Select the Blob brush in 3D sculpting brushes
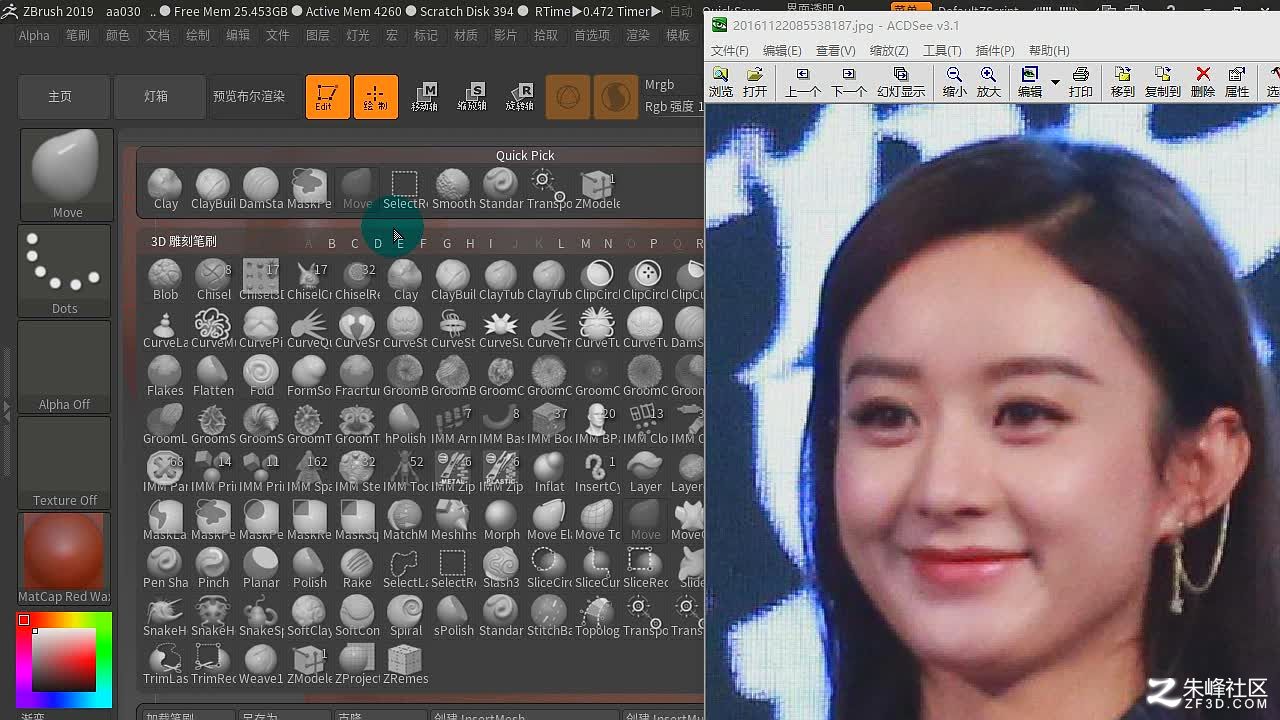The width and height of the screenshot is (1280, 720). pos(165,280)
